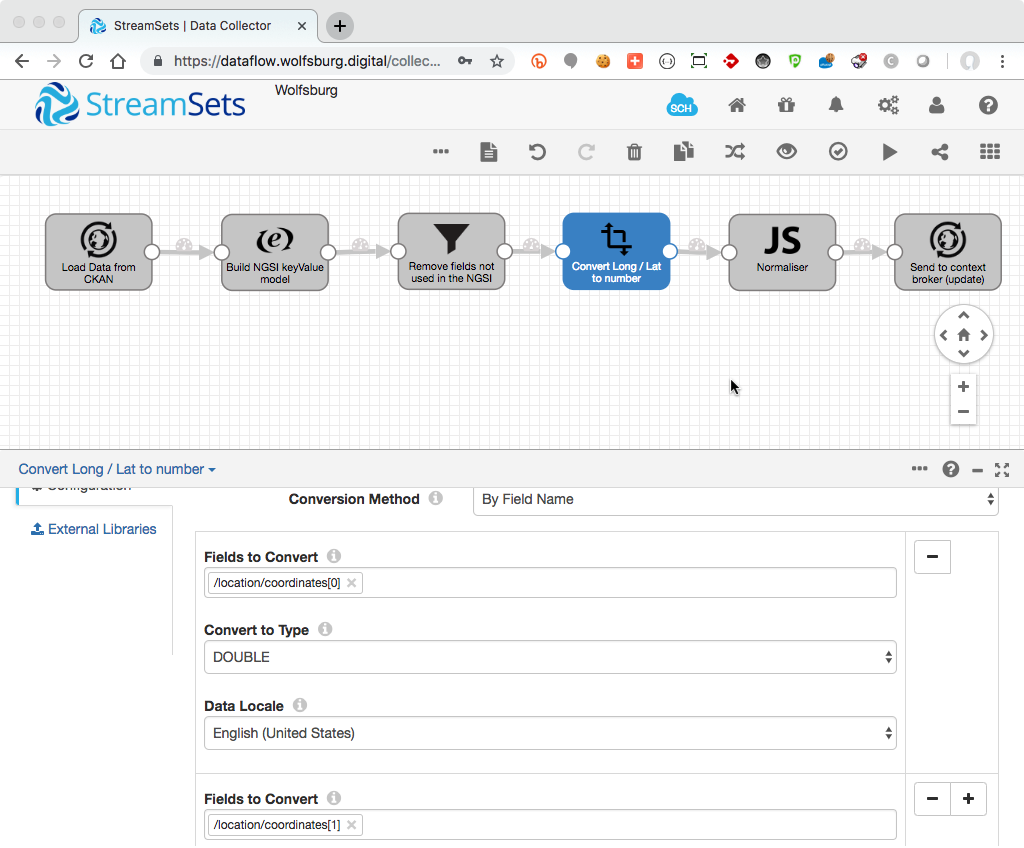
Task: Open the Conversion Method dropdown
Action: [735, 499]
